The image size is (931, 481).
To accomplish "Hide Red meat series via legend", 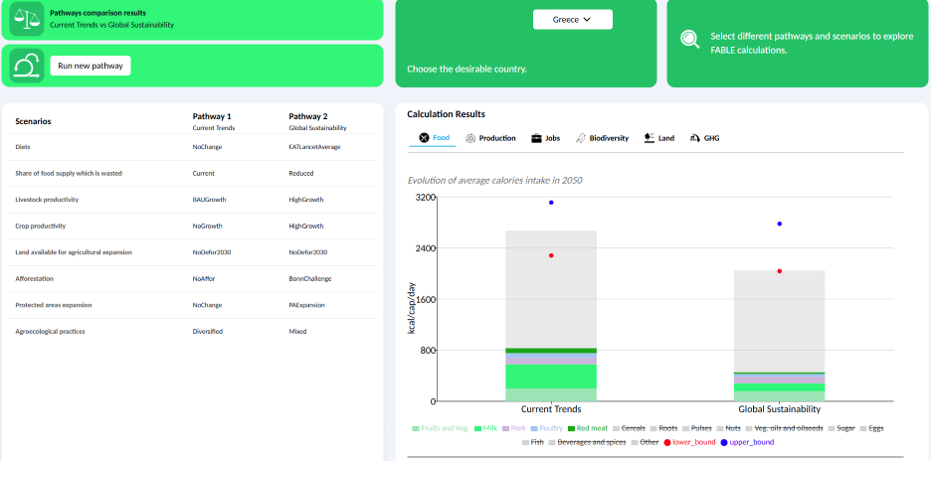I will click(x=585, y=428).
